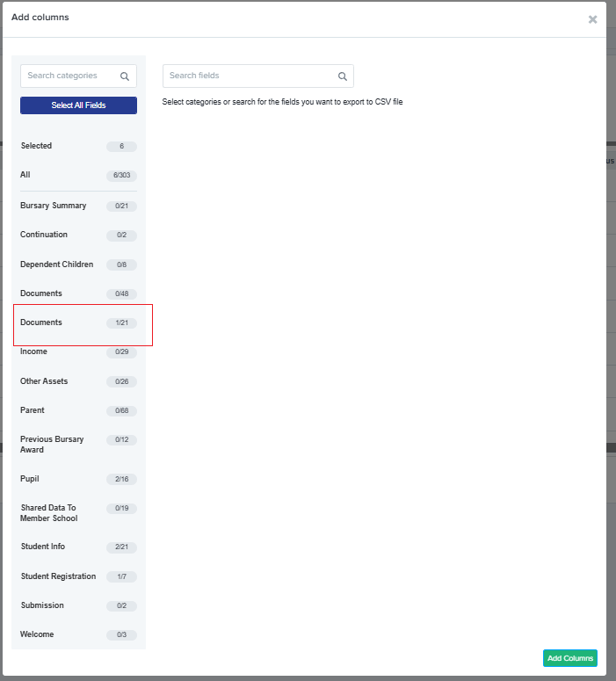Image resolution: width=616 pixels, height=681 pixels.
Task: Select the Student Registration category
Action: coord(78,576)
